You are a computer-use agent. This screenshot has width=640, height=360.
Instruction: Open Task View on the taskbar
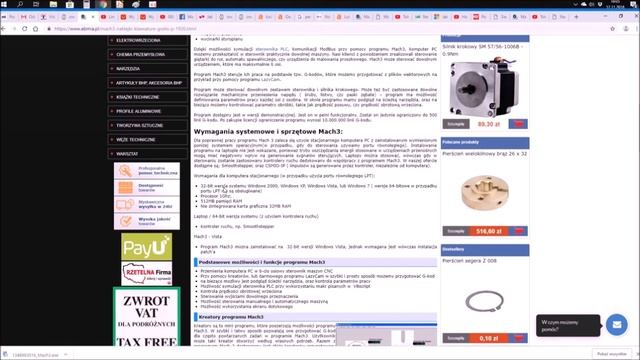36,4
